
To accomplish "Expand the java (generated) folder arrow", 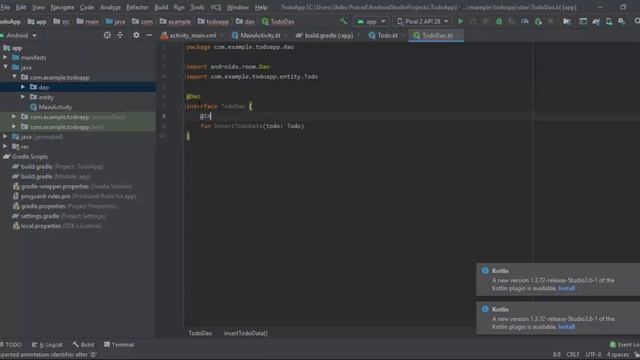I will (x=5, y=137).
